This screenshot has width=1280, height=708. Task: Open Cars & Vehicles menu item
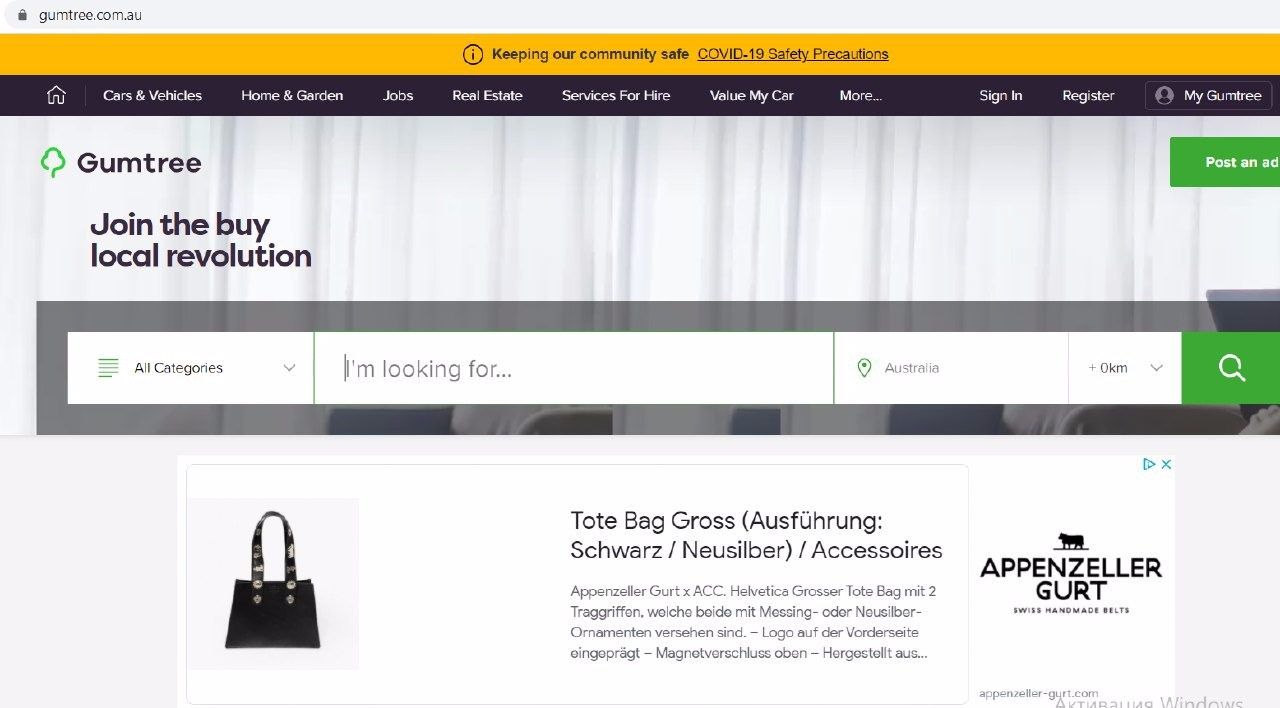coord(152,95)
